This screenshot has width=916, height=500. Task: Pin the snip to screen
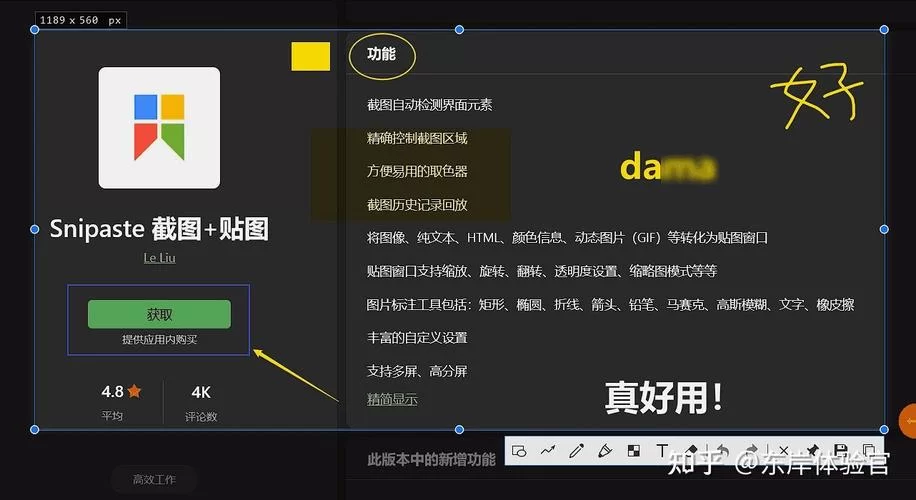(812, 450)
